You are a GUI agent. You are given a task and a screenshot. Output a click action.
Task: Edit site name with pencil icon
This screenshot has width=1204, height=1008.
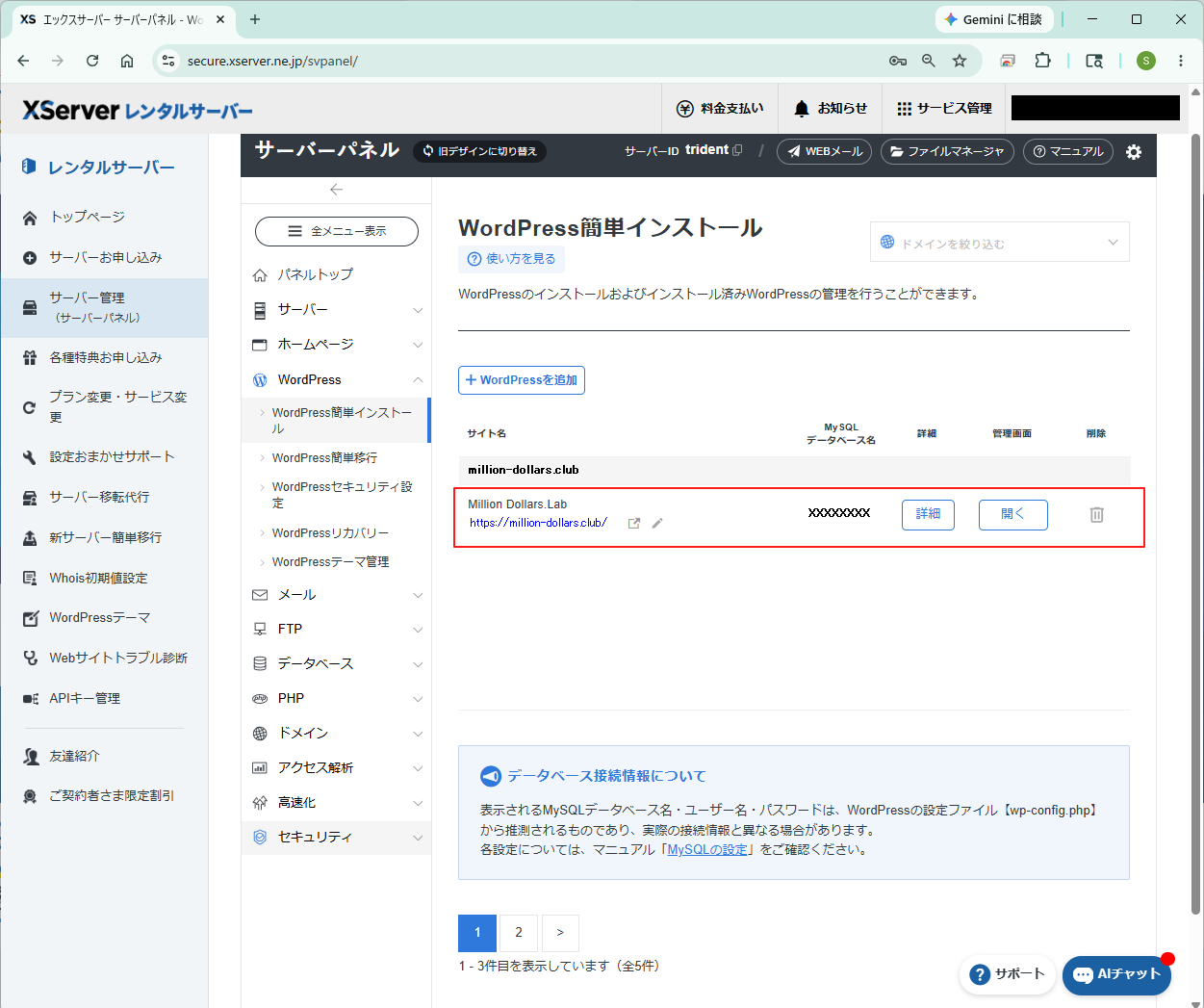click(x=657, y=523)
